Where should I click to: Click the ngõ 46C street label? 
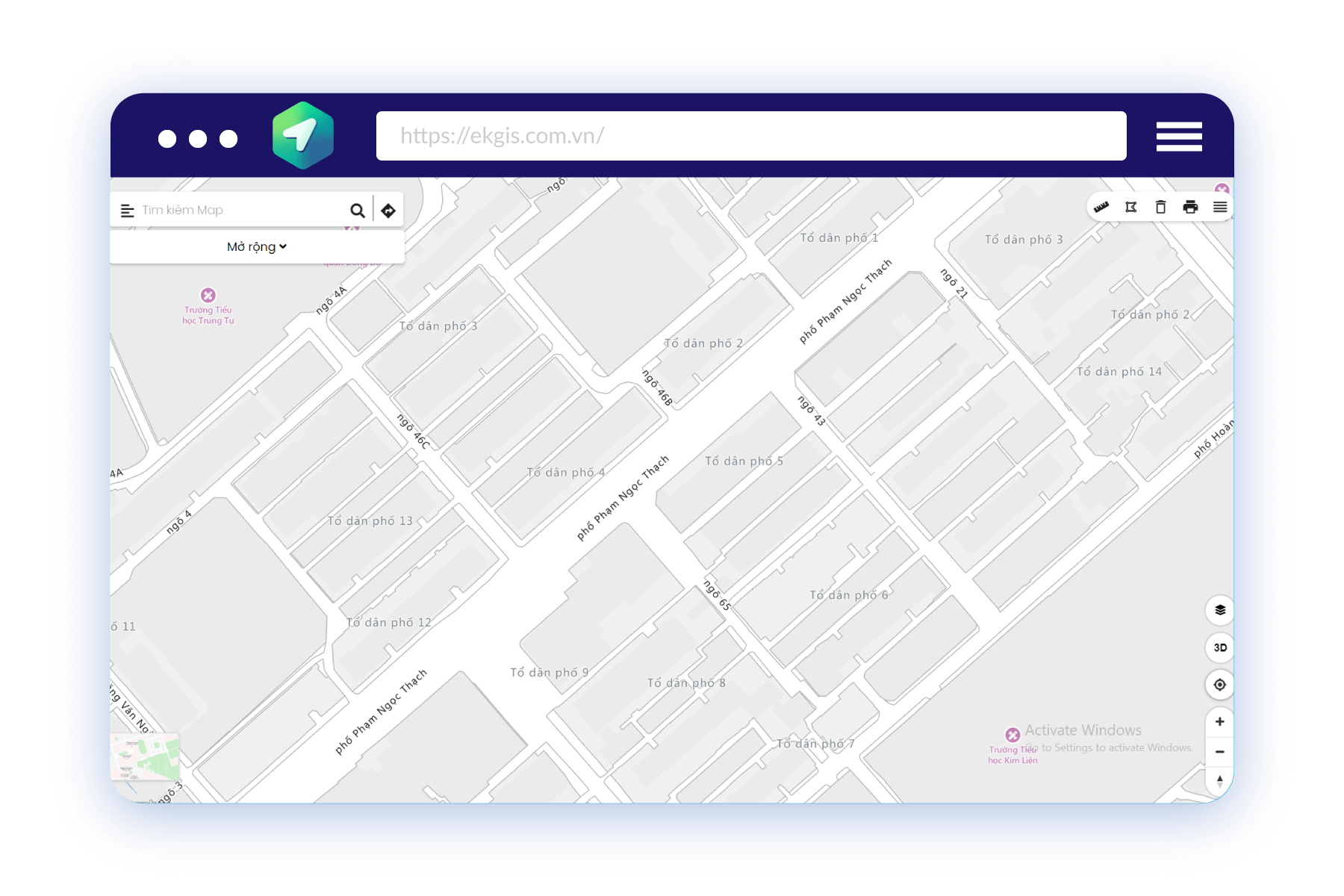pyautogui.click(x=413, y=432)
